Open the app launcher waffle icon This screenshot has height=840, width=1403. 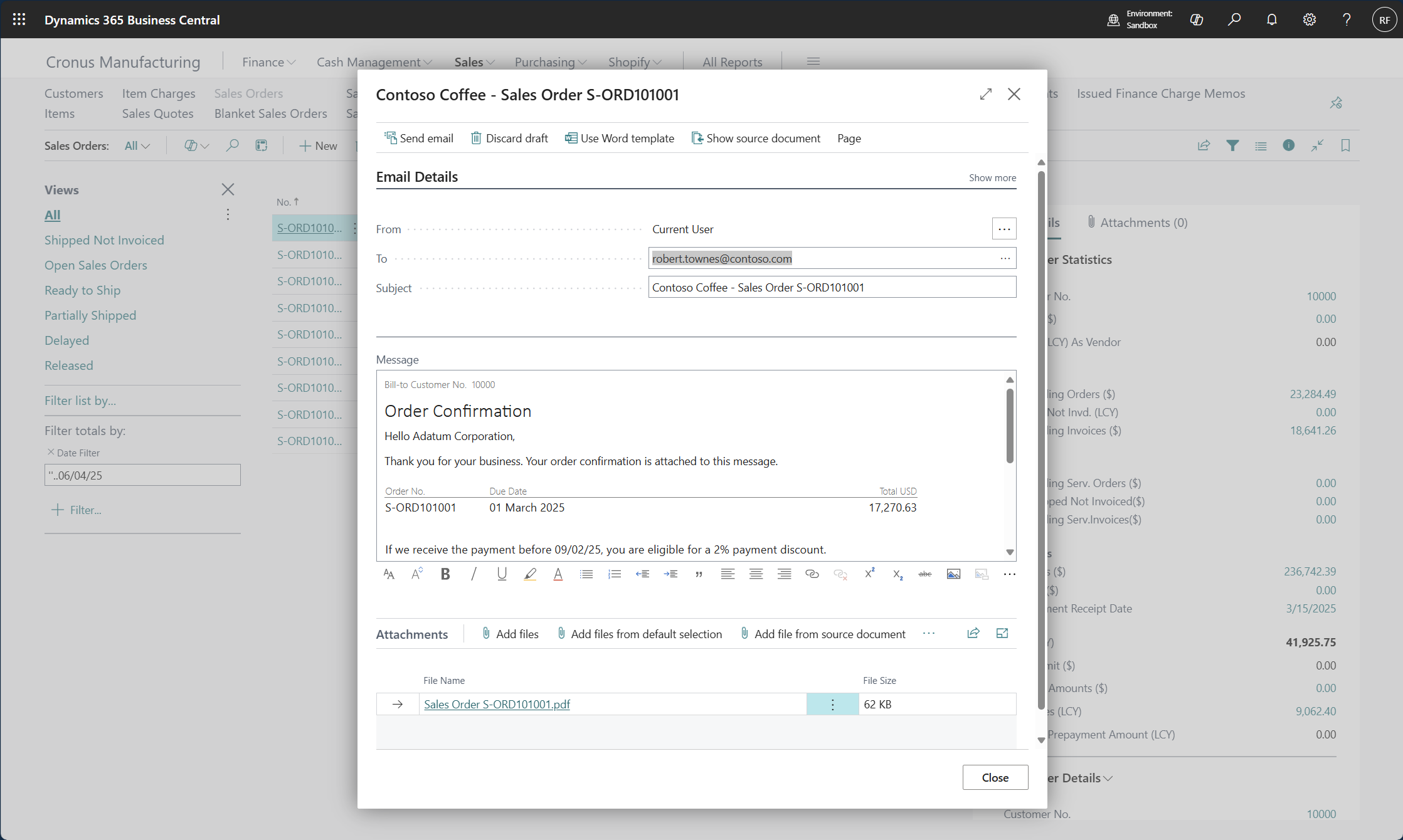point(19,19)
